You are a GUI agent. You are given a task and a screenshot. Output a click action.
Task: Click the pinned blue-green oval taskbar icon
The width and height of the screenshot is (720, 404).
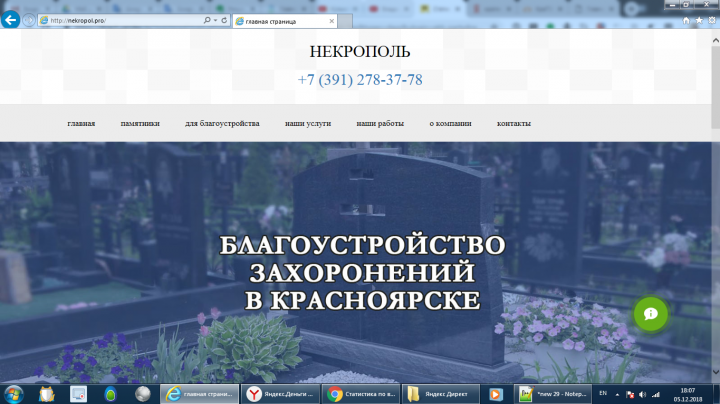point(110,394)
